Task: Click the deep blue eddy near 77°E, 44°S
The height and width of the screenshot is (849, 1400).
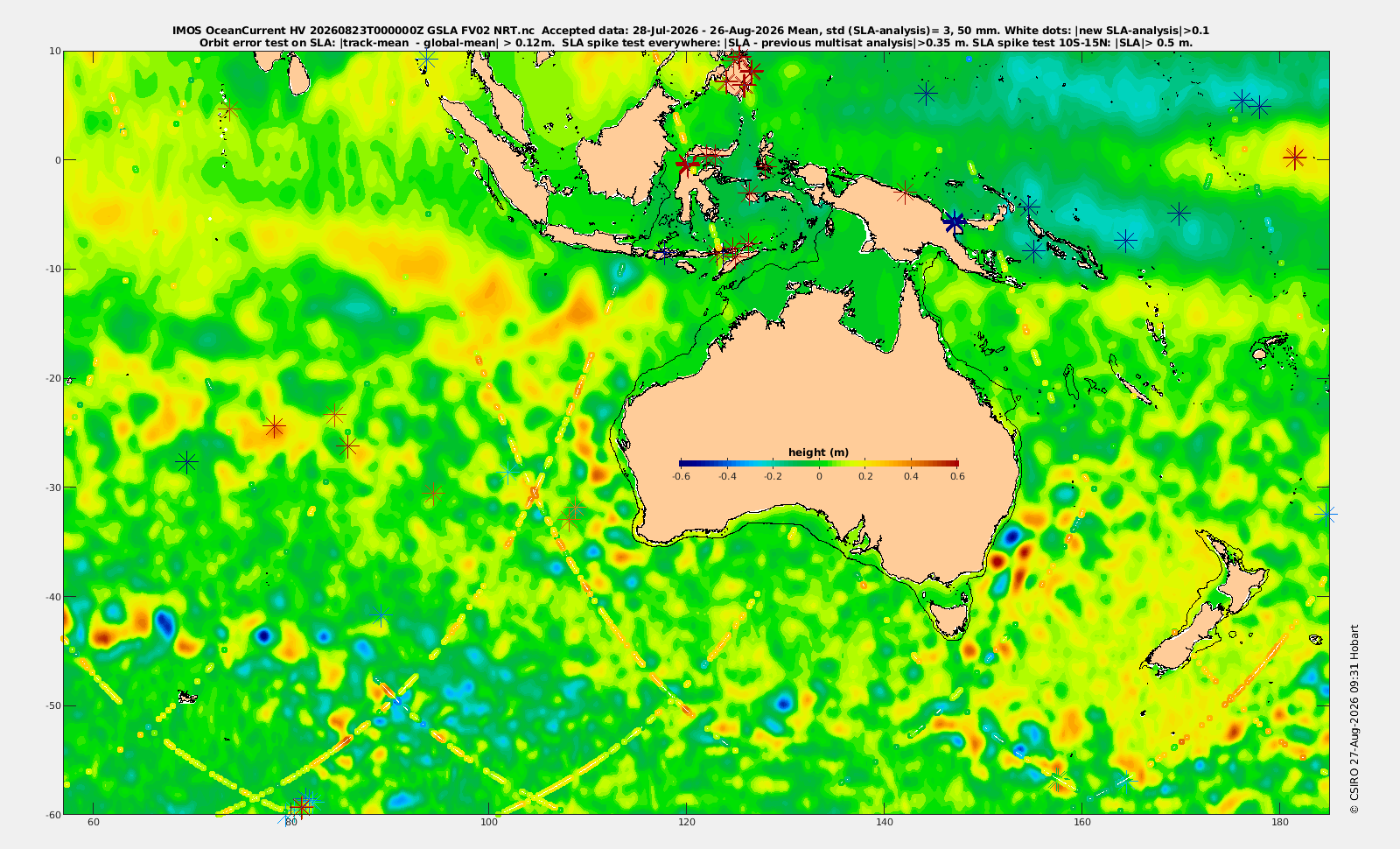Action: (x=263, y=636)
